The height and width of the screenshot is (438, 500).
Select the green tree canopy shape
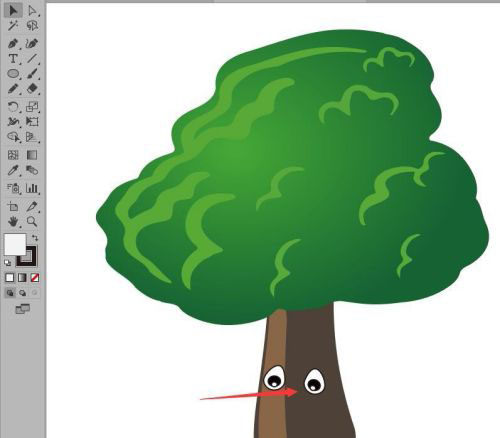click(293, 177)
